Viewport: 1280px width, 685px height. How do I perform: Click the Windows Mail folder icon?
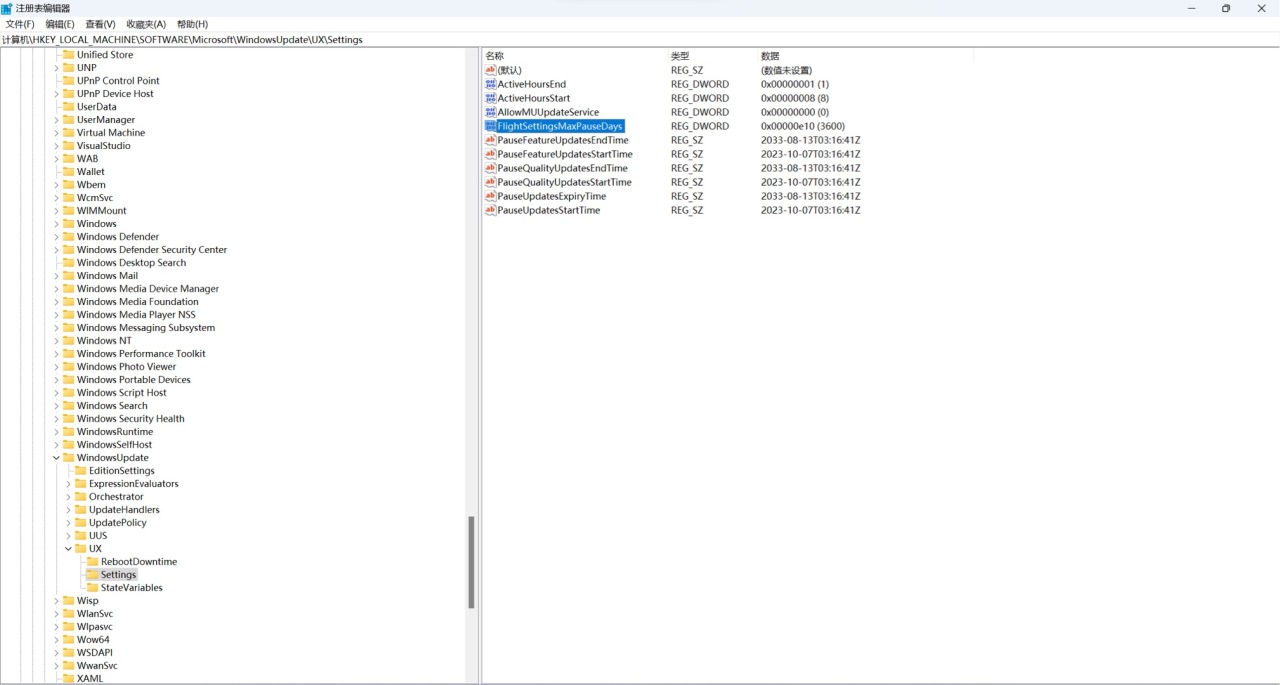coord(68,276)
